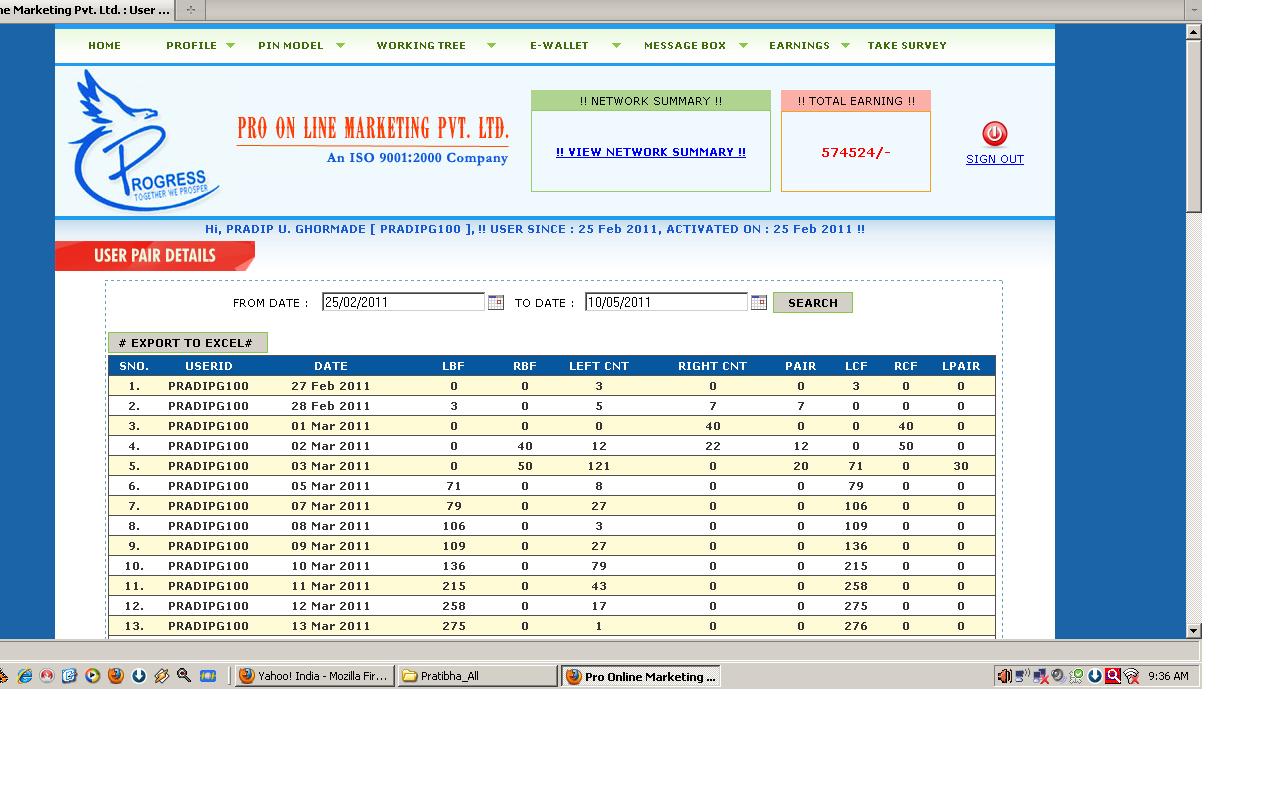This screenshot has width=1280, height=800.
Task: Click the date cell 13 Mar 2011
Action: point(331,626)
